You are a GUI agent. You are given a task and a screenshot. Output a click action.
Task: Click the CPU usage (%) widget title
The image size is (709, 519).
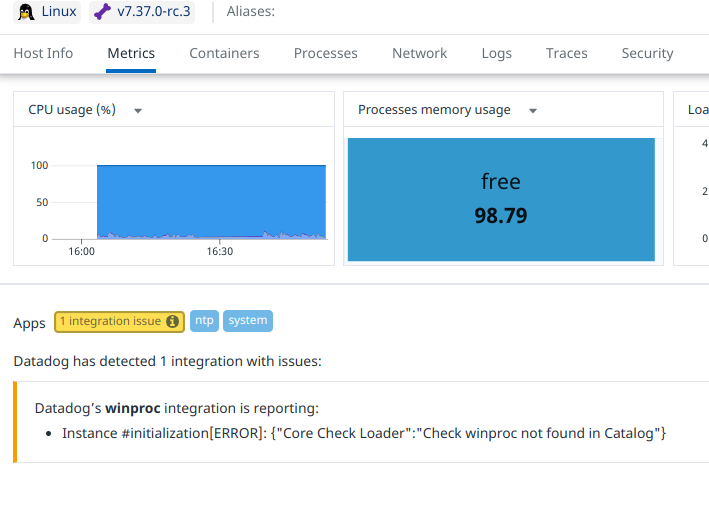point(72,110)
